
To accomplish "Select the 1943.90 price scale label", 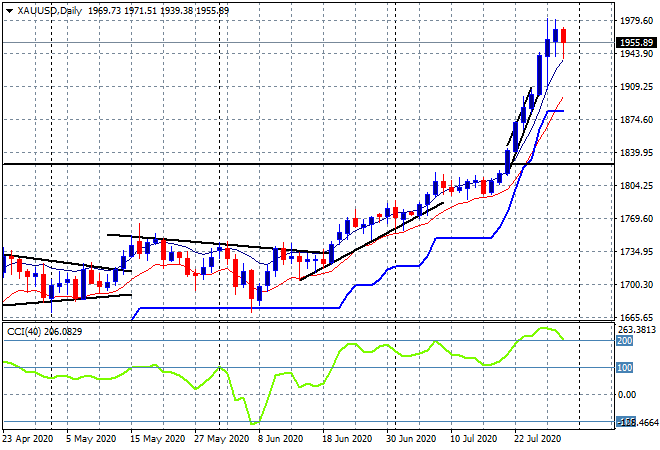I will click(636, 53).
